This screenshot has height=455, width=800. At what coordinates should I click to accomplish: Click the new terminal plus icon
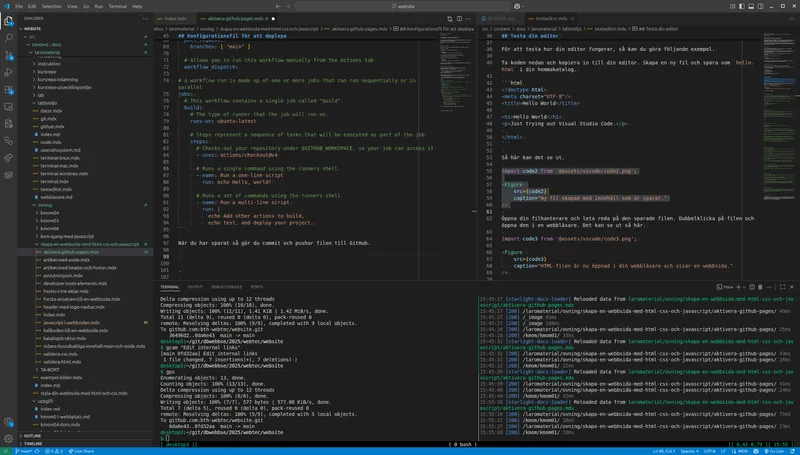[x=738, y=287]
